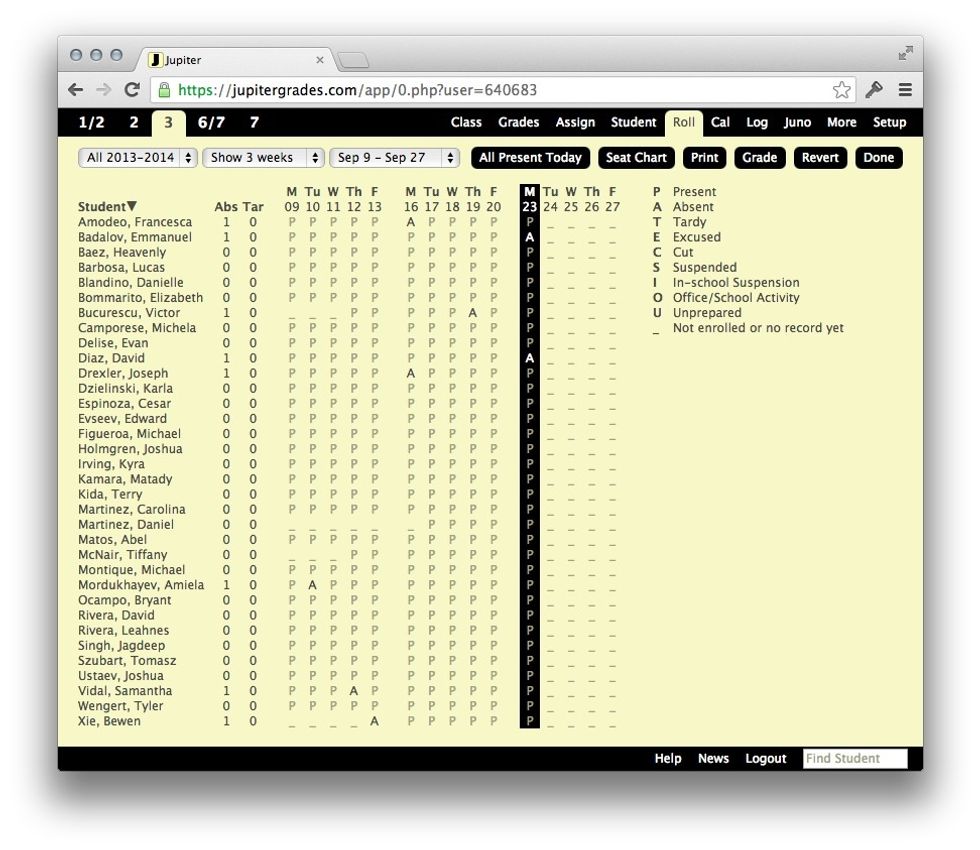
Task: Toggle Badalov Emmanuel's Monday 23 attendance mark
Action: (x=530, y=238)
